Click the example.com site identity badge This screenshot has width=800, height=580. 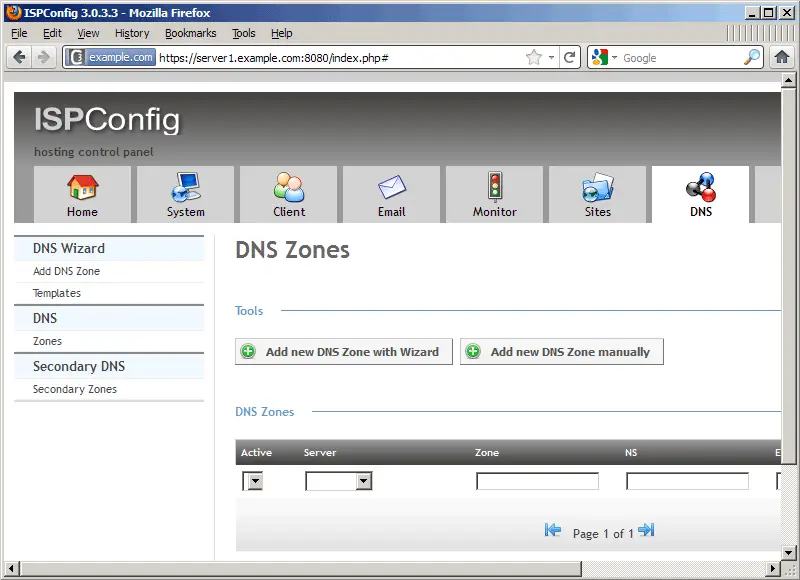(x=111, y=57)
